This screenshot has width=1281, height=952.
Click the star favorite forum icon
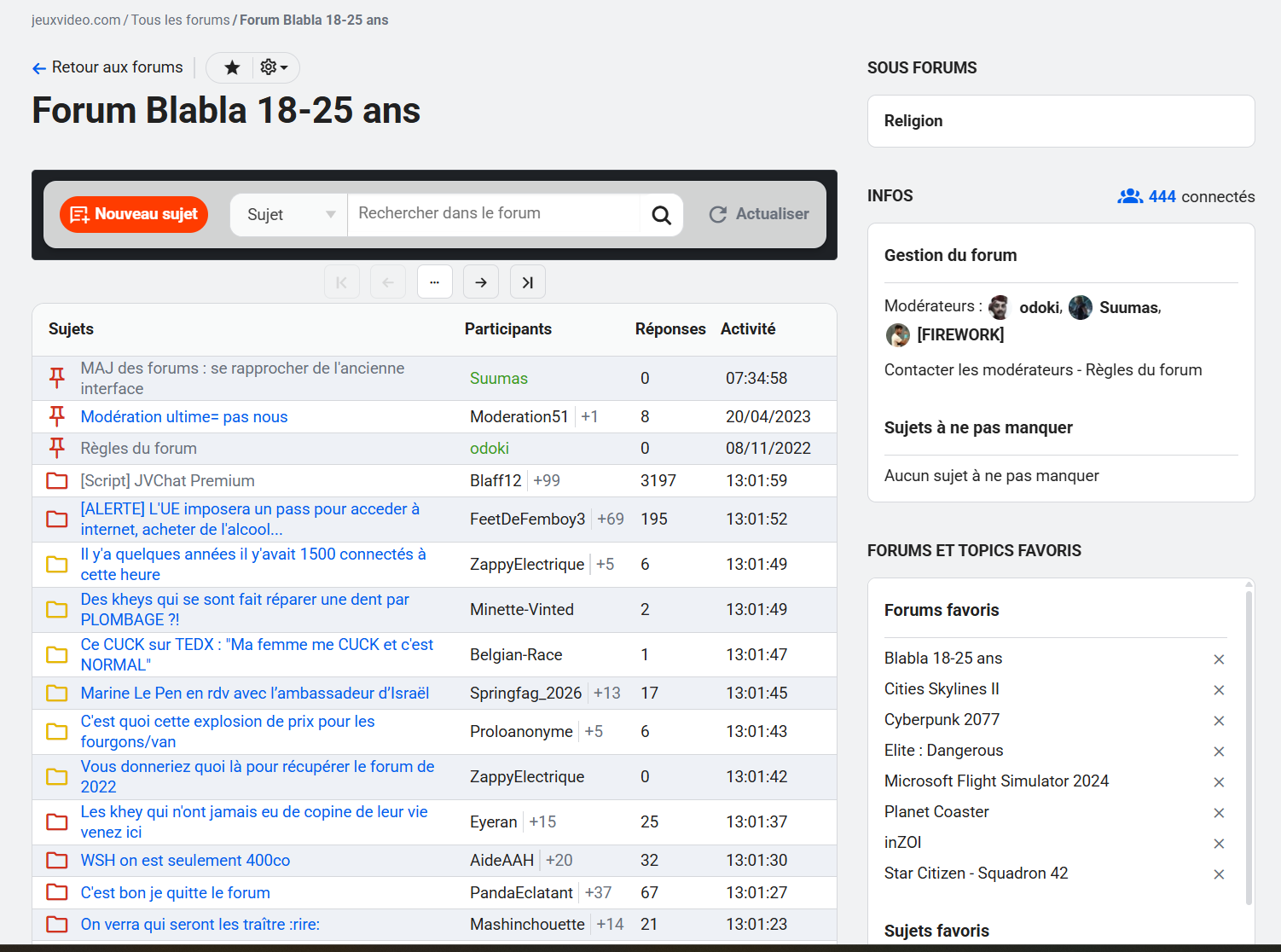231,67
